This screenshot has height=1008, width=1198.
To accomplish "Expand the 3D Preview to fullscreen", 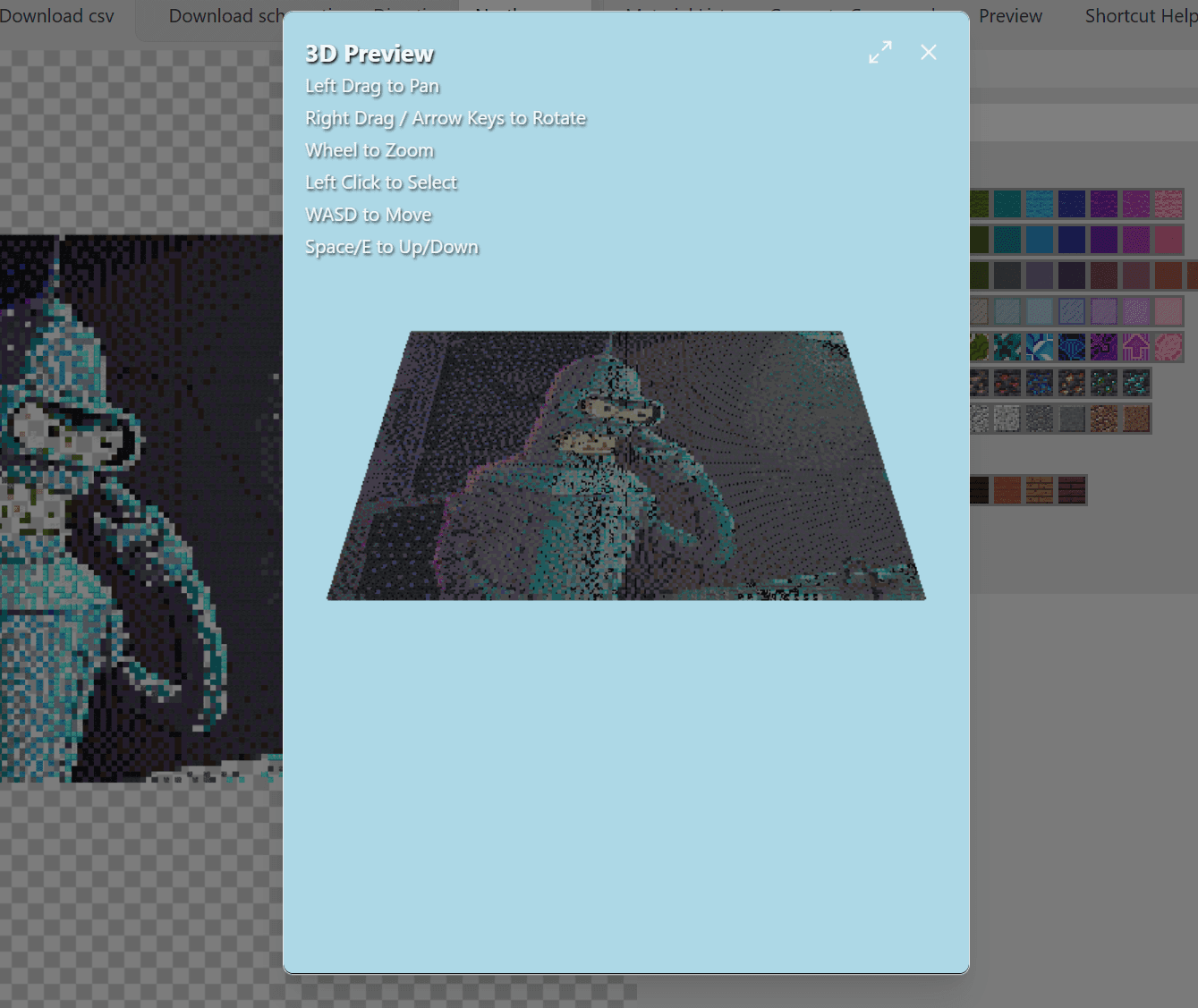I will click(880, 53).
